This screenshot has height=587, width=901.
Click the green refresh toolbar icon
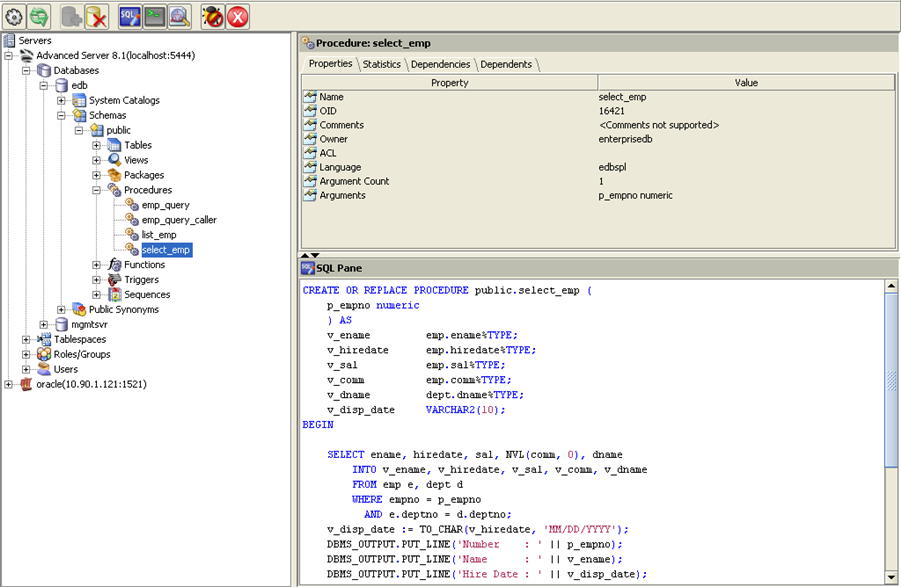tap(39, 15)
